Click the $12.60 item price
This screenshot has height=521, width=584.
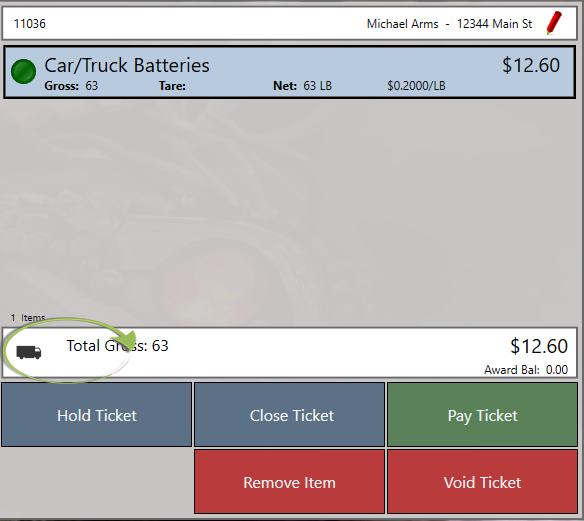pos(531,65)
